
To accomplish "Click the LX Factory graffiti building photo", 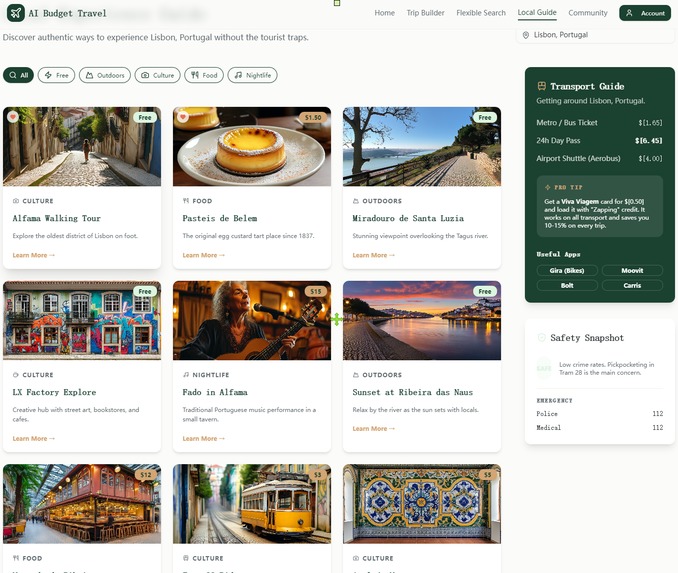I will pos(82,320).
